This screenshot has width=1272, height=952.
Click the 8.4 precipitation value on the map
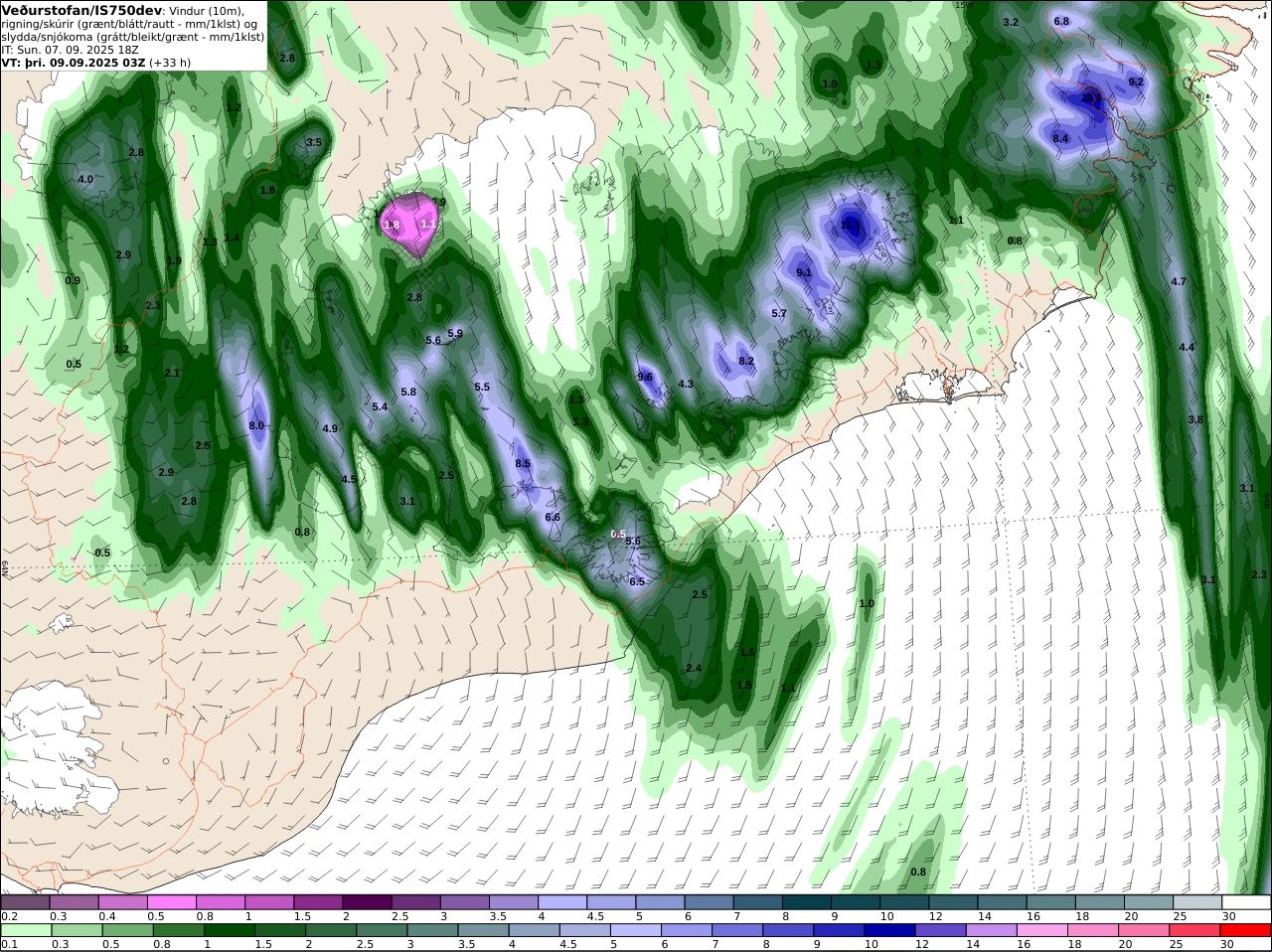(x=1060, y=138)
